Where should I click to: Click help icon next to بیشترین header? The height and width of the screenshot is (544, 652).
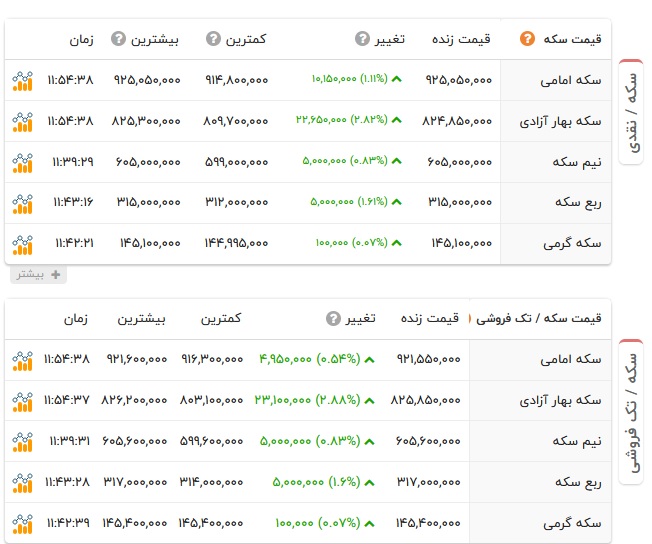tap(119, 39)
